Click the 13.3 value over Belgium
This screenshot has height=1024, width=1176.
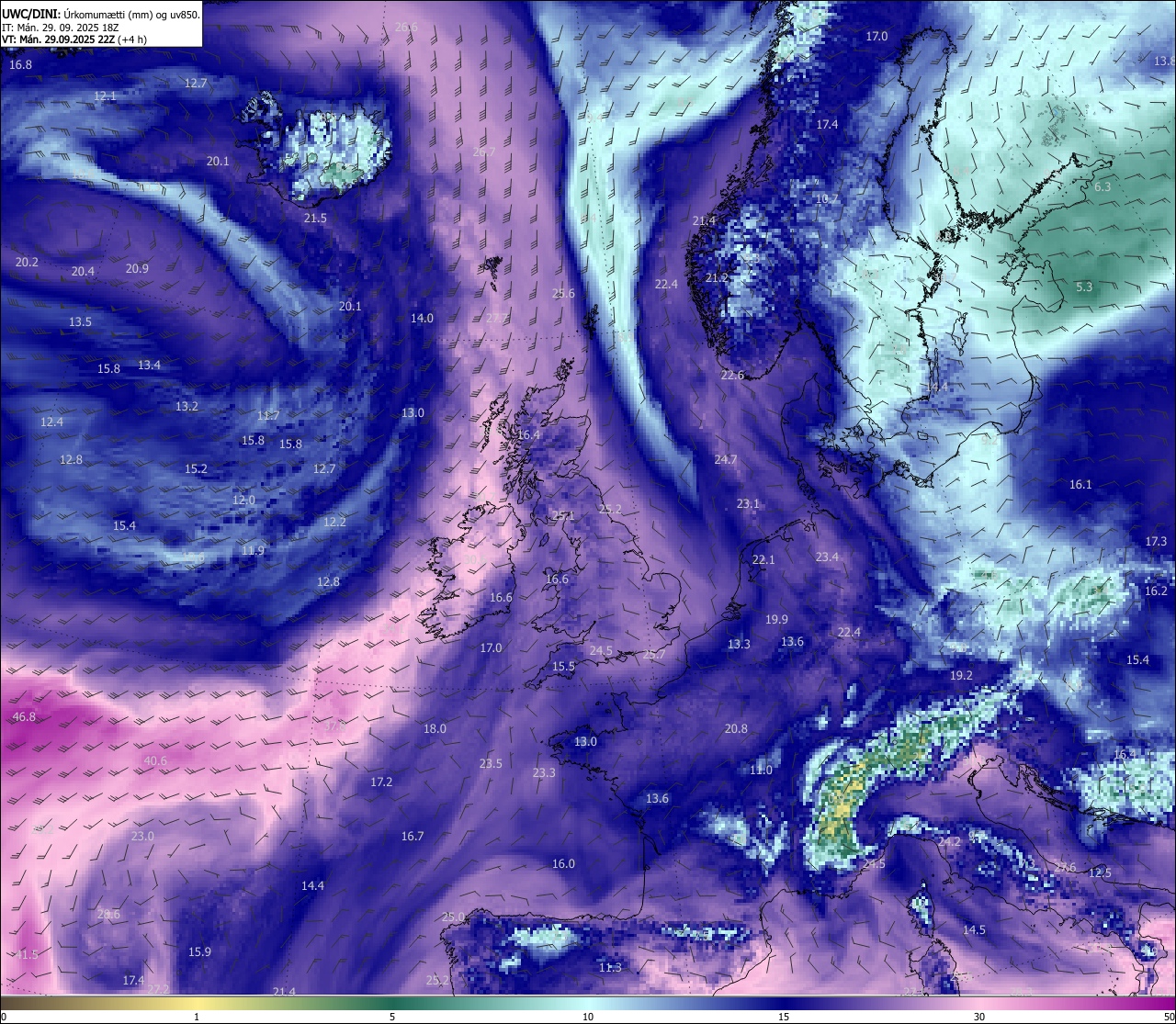click(739, 644)
